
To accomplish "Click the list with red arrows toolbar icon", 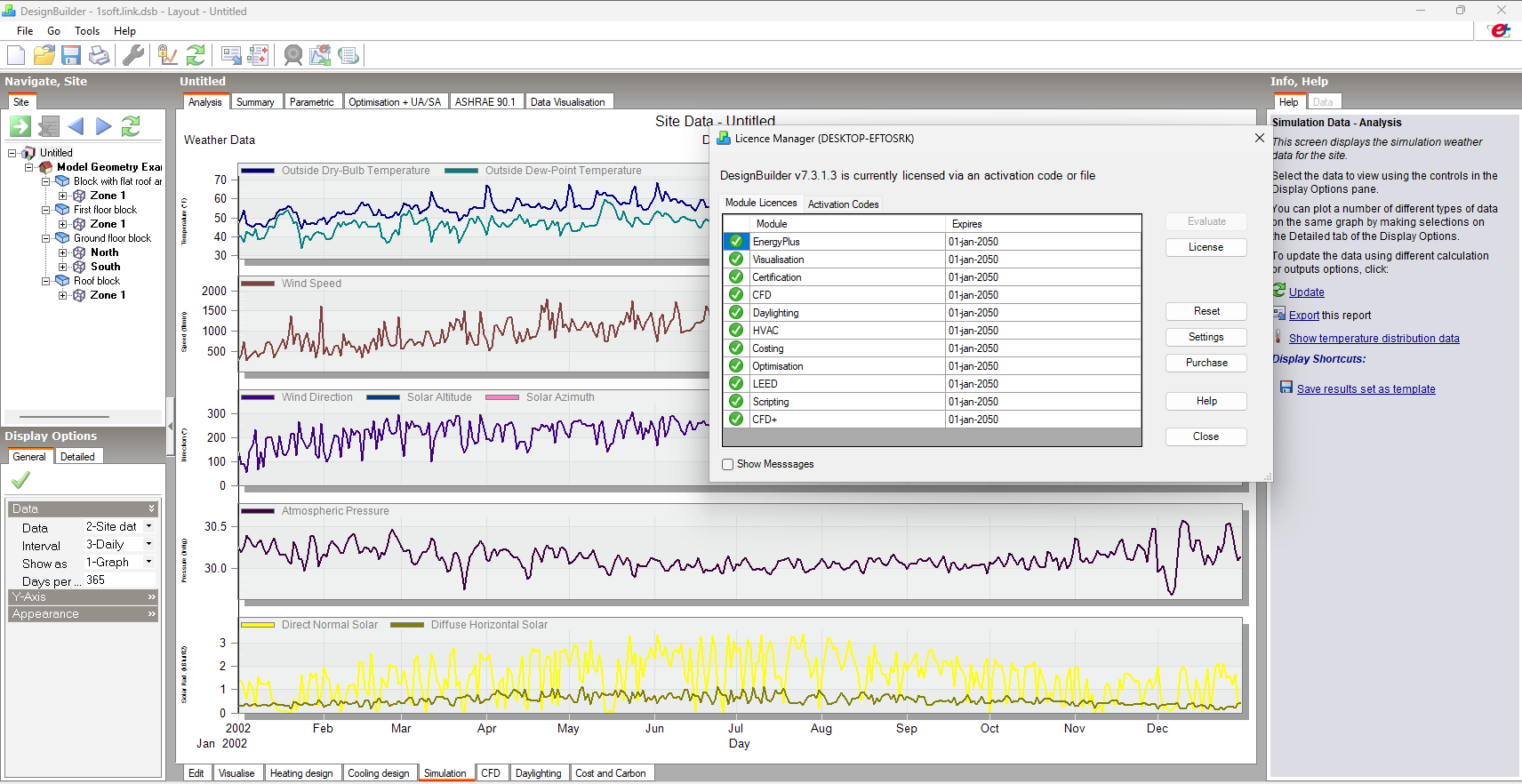I will pos(259,55).
